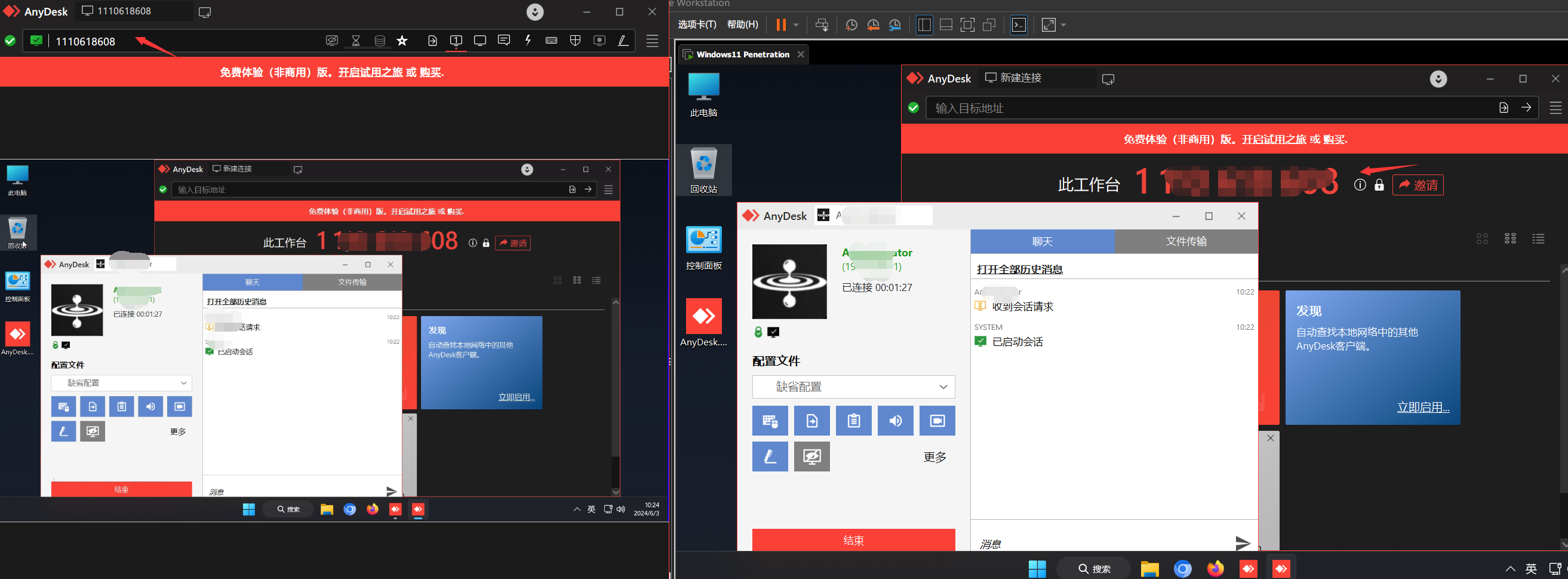Add 1110618608 to favorites with the star icon
Viewport: 1568px width, 579px height.
click(402, 41)
